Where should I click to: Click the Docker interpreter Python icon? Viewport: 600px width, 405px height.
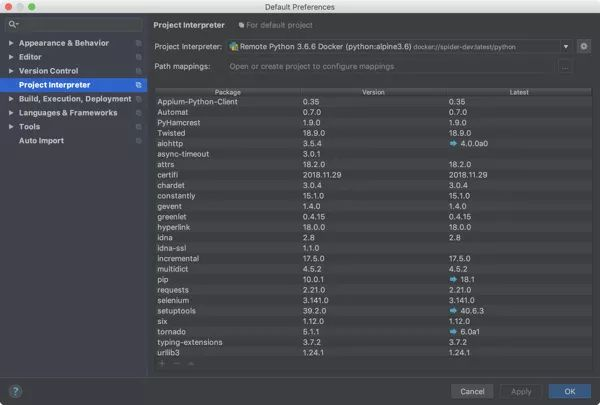pos(233,47)
